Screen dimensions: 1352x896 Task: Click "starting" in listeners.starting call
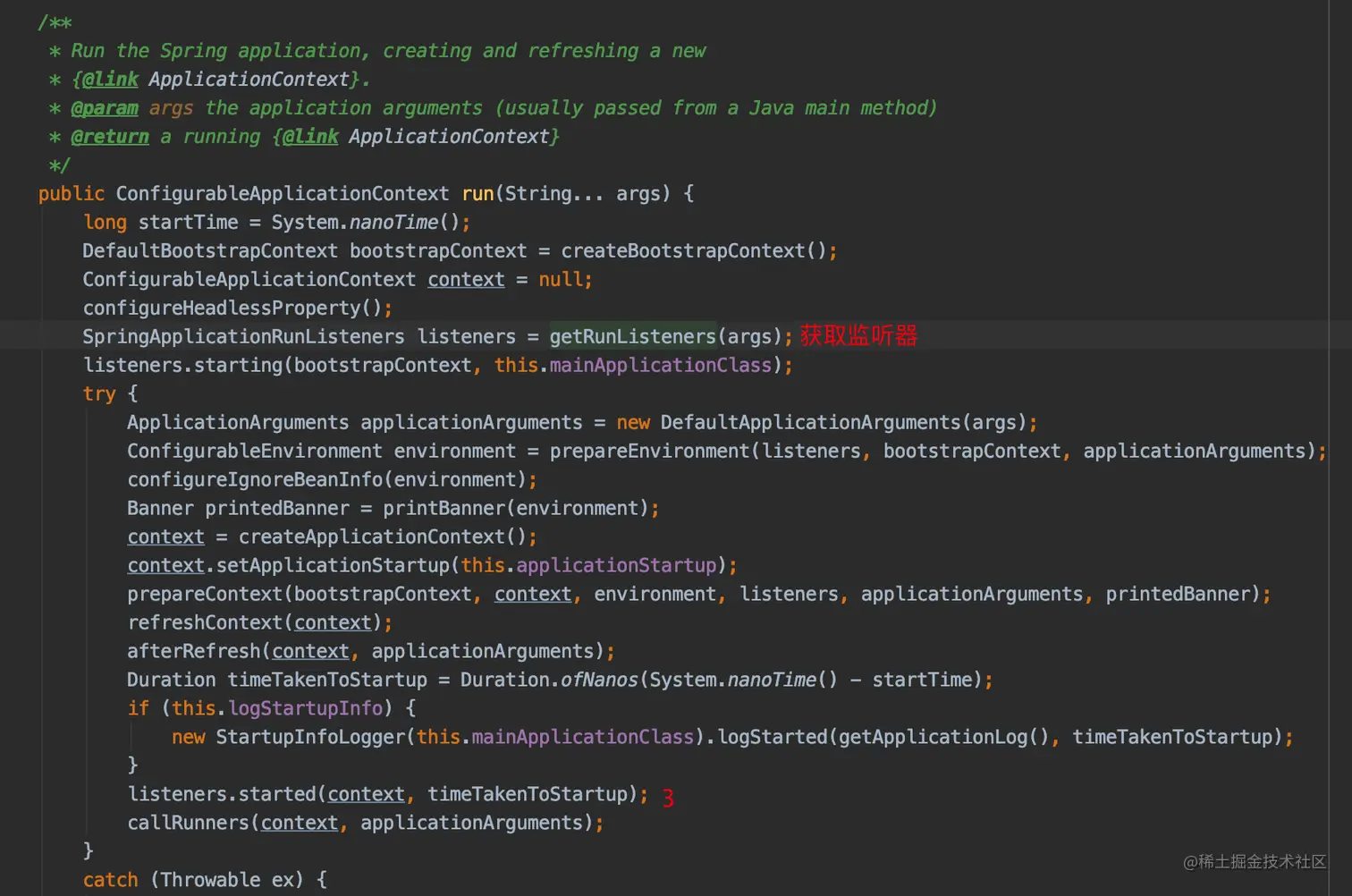click(x=238, y=366)
